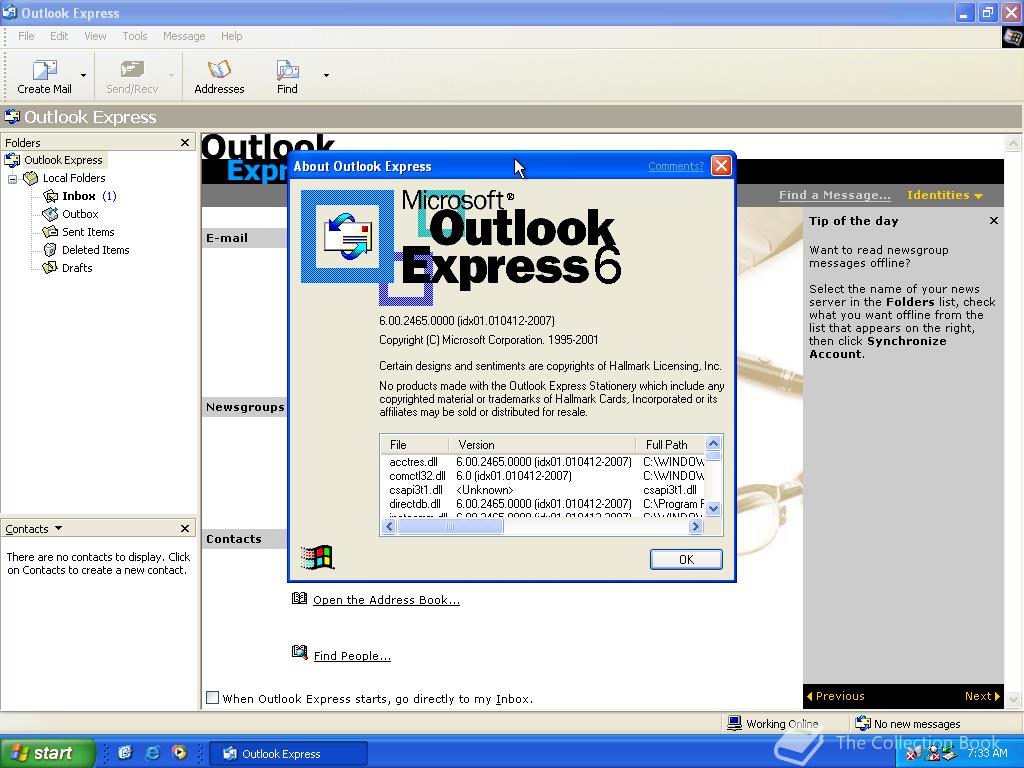Click the Windows throbber logo icon
The height and width of the screenshot is (768, 1024).
(1012, 37)
